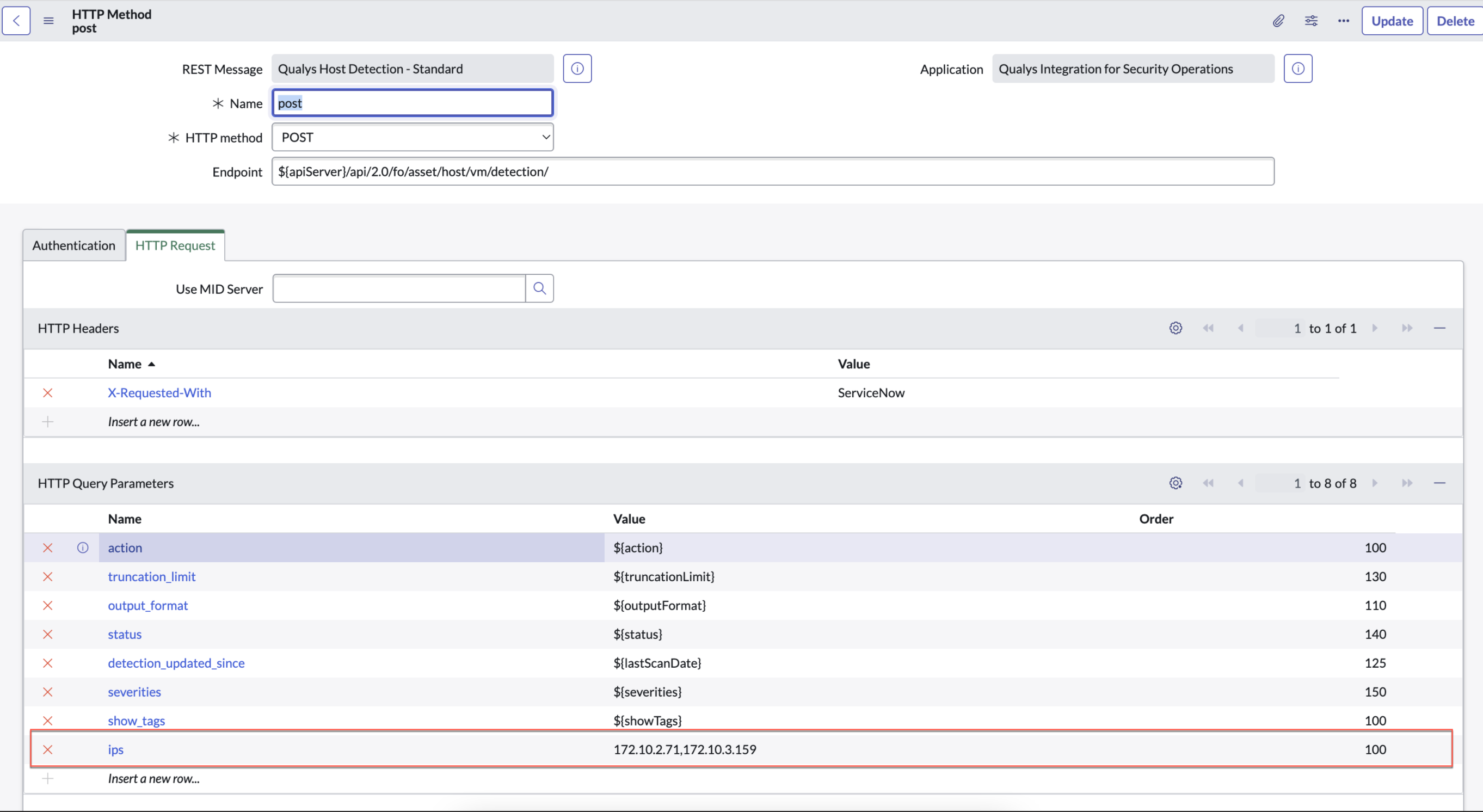Delete the show_tags parameter row
Screen dimensions: 1483x812
click(x=48, y=721)
